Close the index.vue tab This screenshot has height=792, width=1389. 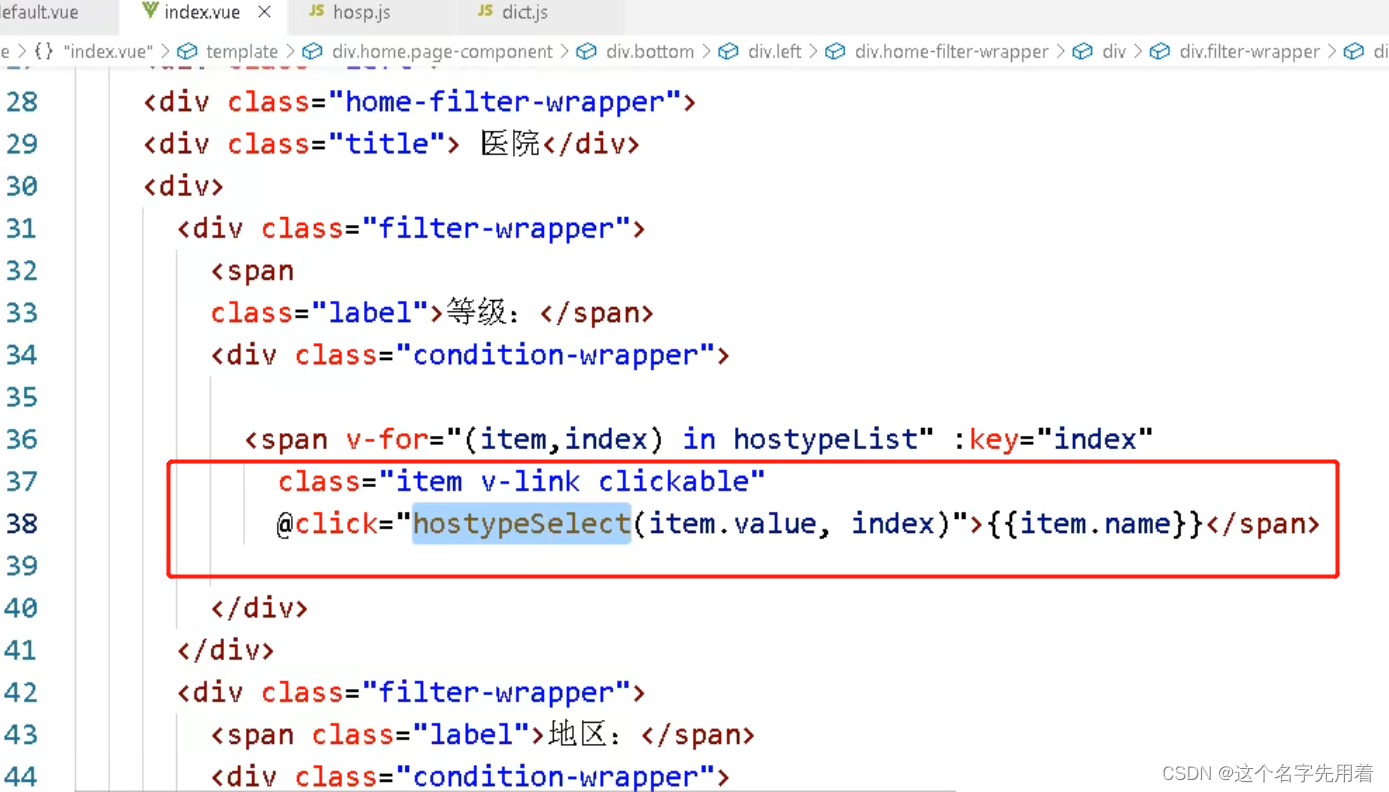point(264,12)
